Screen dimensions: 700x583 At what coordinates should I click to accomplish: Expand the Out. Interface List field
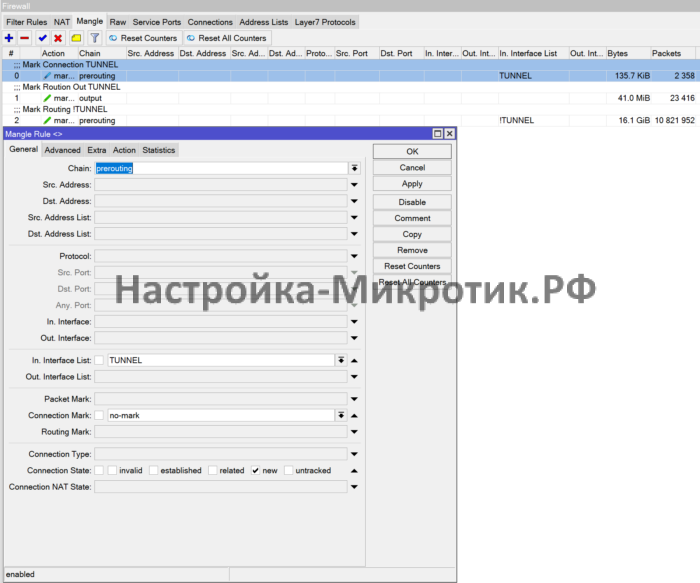[354, 377]
